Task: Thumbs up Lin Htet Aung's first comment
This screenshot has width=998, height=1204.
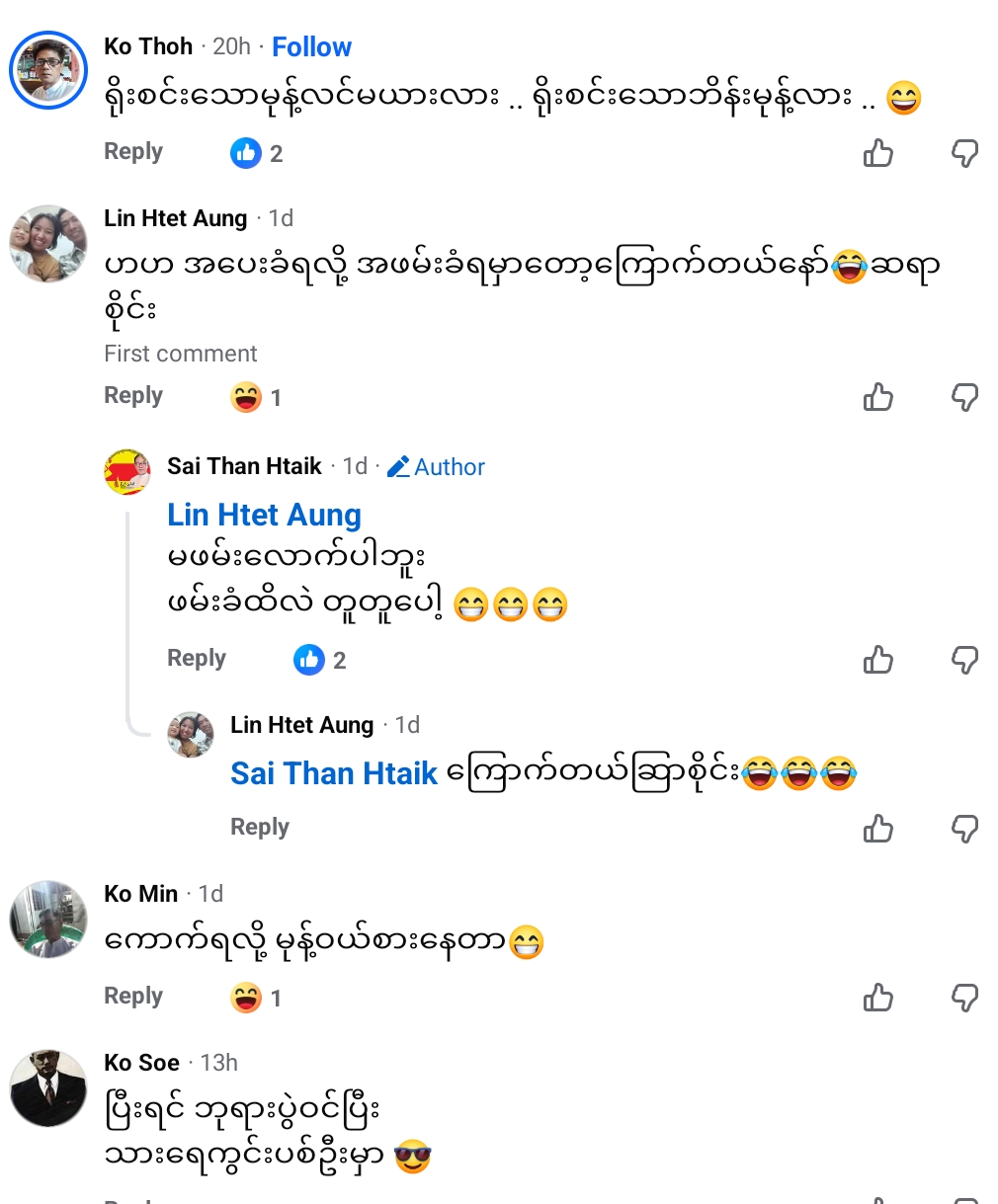Action: 877,397
